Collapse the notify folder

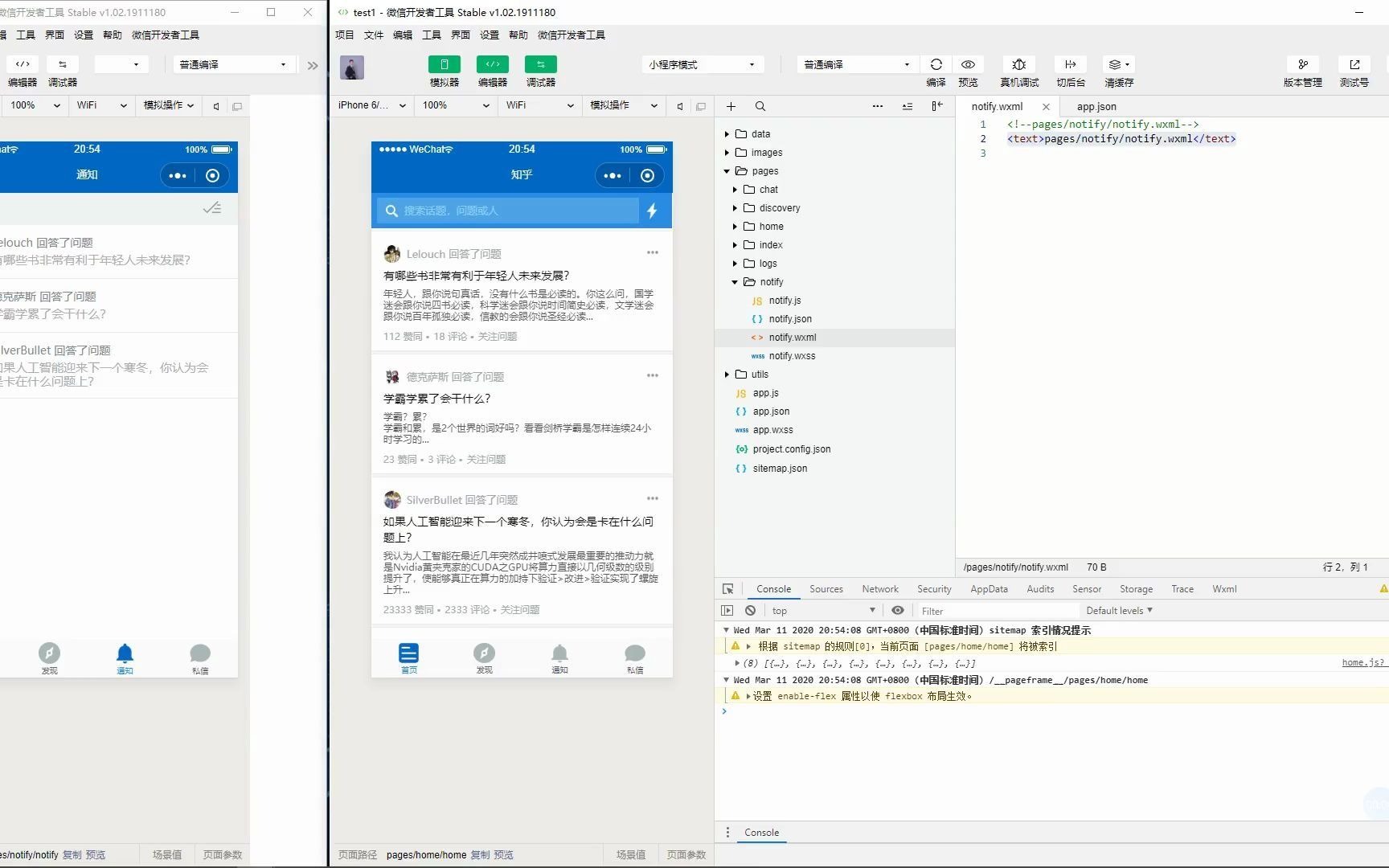pyautogui.click(x=735, y=282)
